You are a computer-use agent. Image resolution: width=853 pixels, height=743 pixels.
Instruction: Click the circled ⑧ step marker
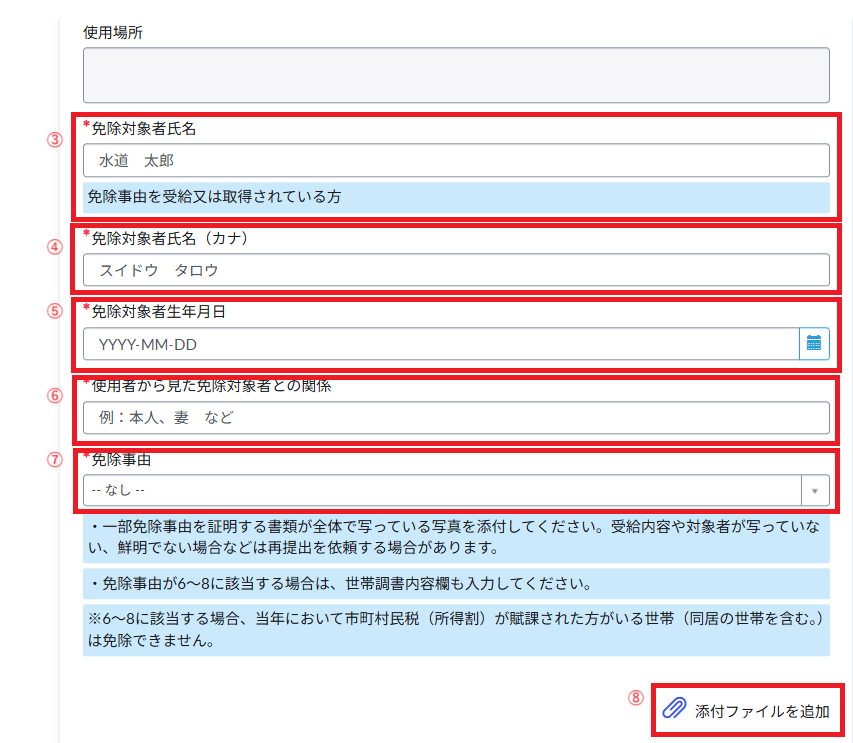tap(635, 699)
